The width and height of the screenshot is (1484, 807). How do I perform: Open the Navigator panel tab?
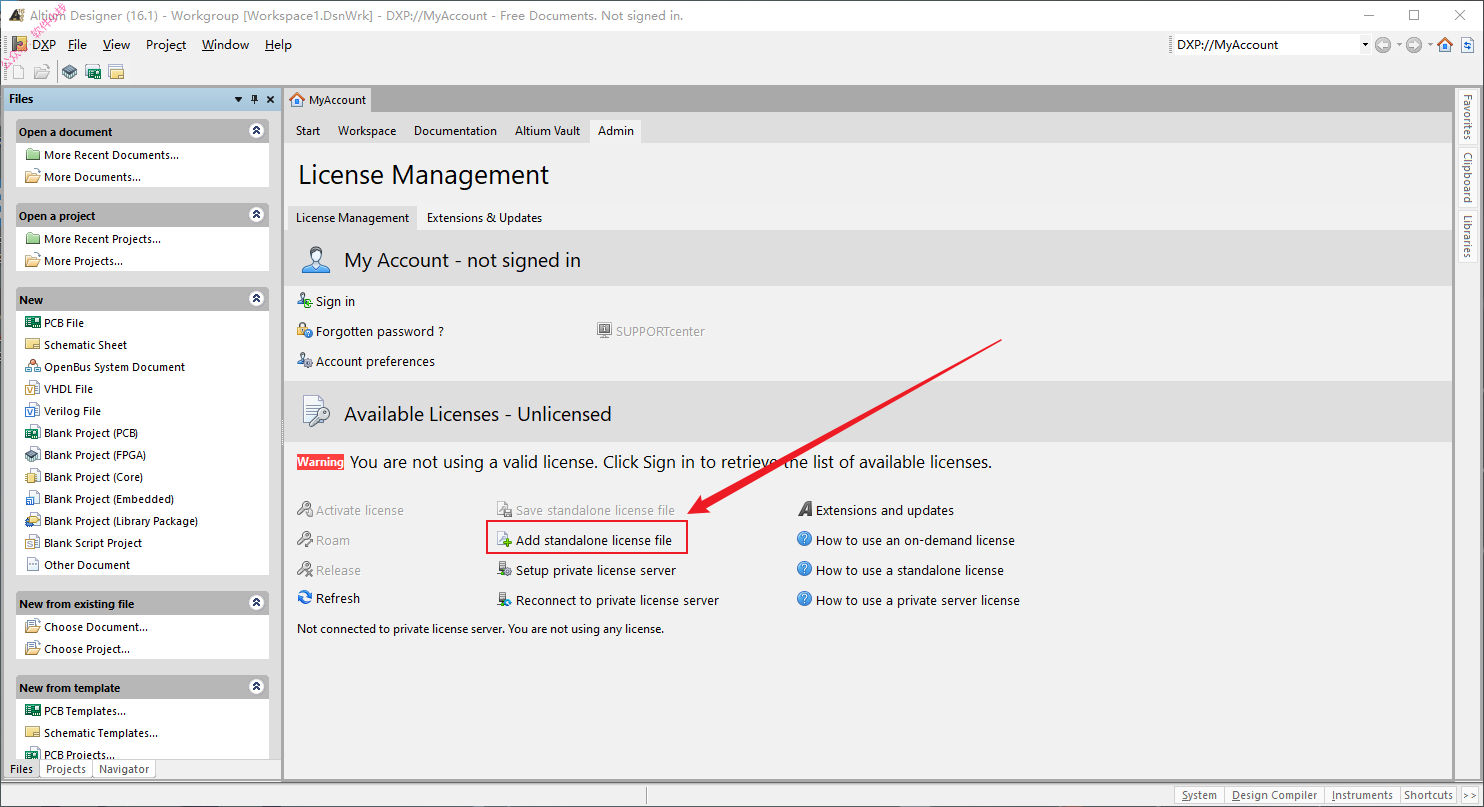[124, 769]
